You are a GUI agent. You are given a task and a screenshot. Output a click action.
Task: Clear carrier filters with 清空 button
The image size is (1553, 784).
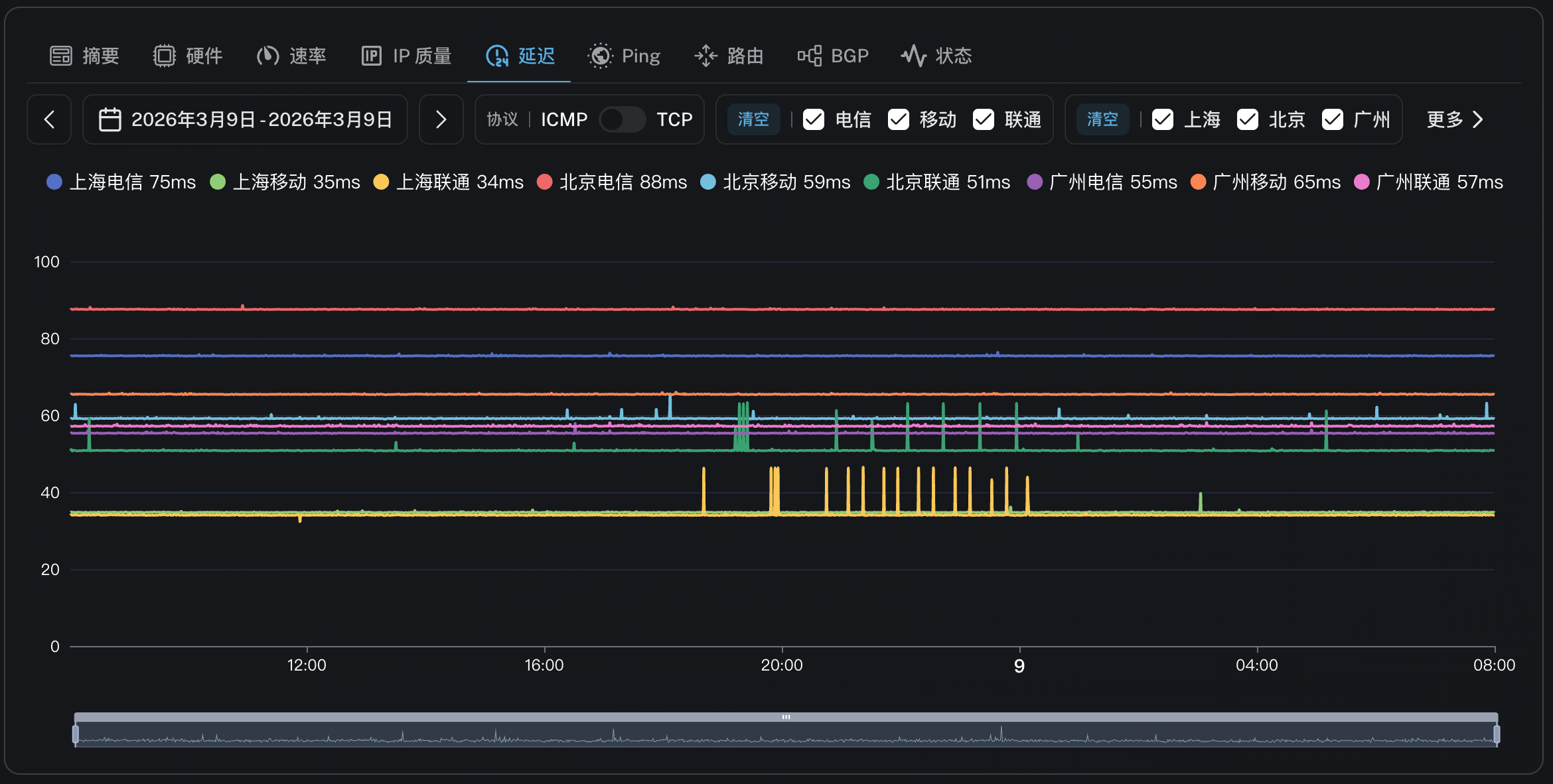click(x=753, y=119)
